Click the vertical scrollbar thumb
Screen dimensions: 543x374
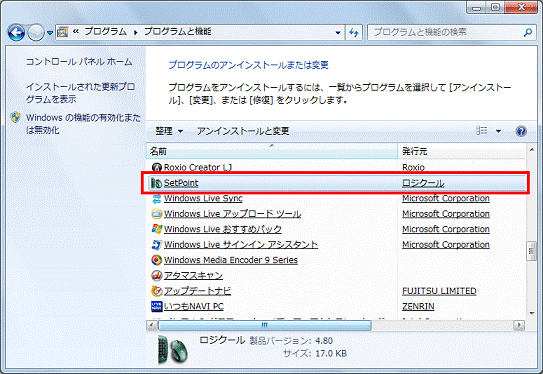(x=532, y=252)
